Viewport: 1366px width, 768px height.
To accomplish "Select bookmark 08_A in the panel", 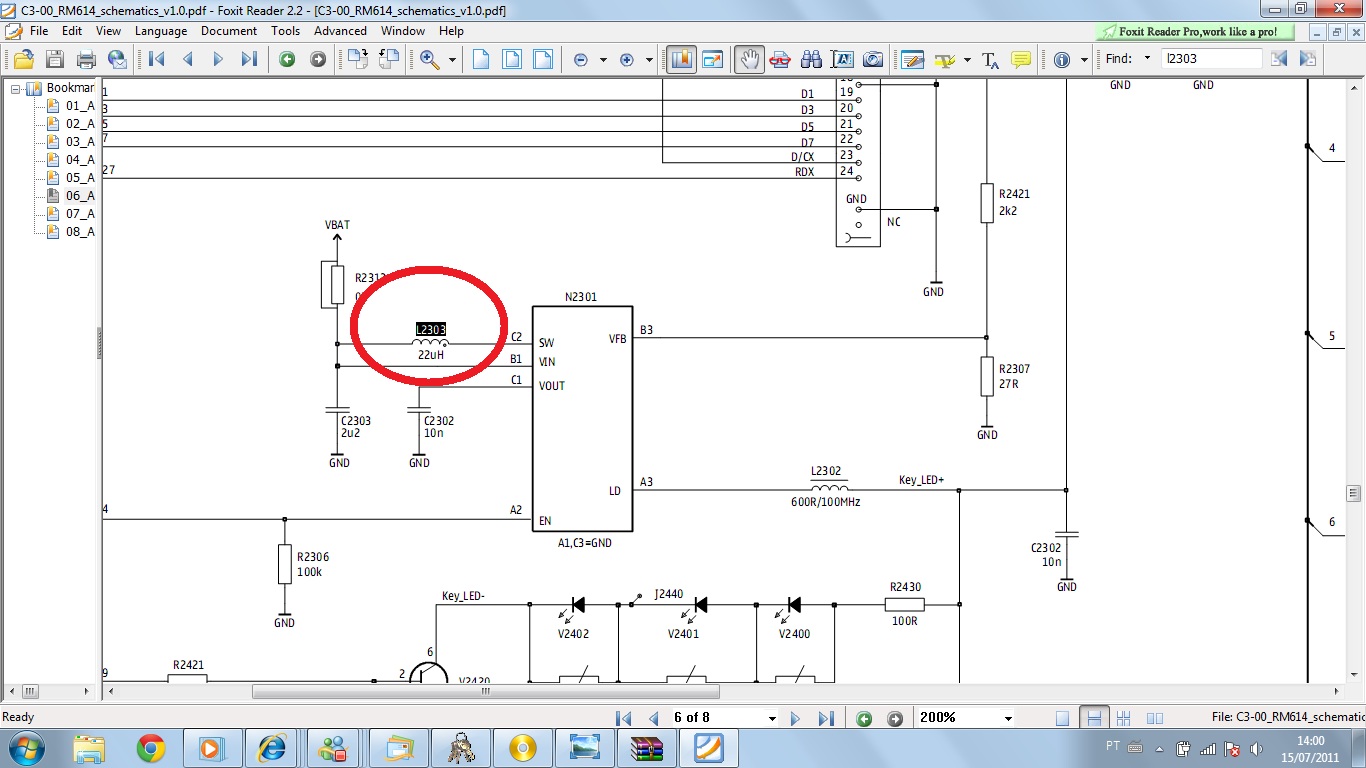I will click(x=80, y=232).
